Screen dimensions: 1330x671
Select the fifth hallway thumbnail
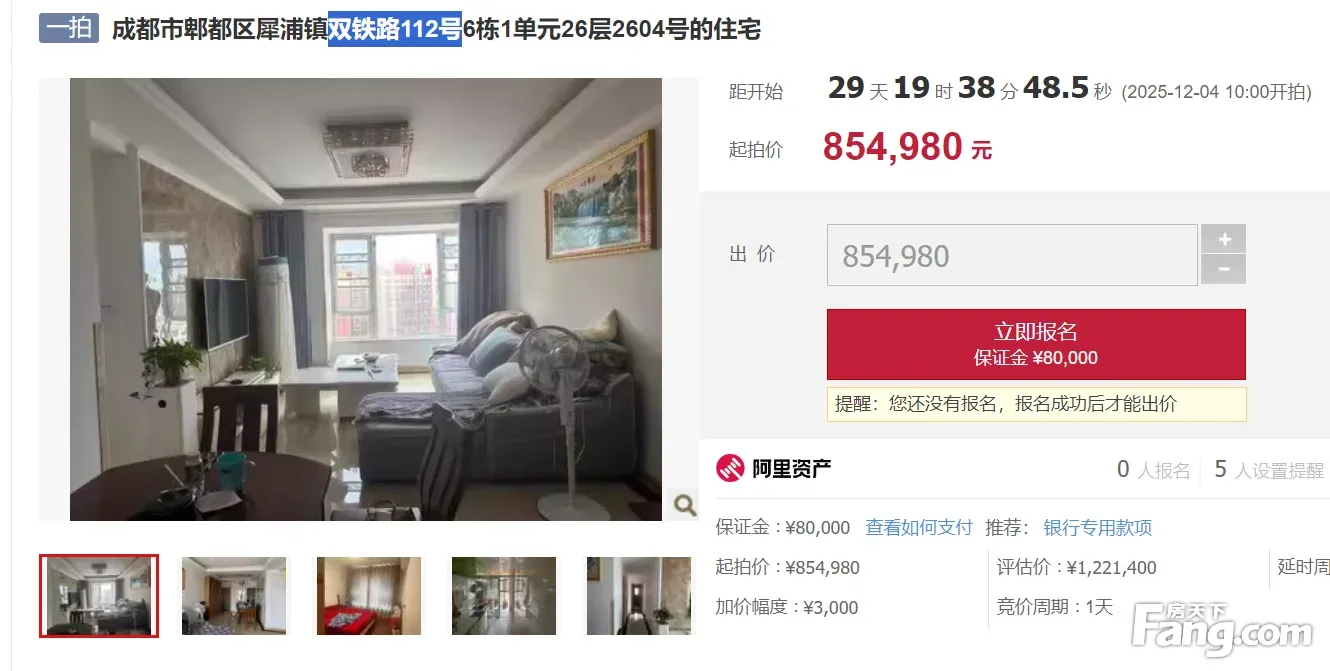pos(638,596)
